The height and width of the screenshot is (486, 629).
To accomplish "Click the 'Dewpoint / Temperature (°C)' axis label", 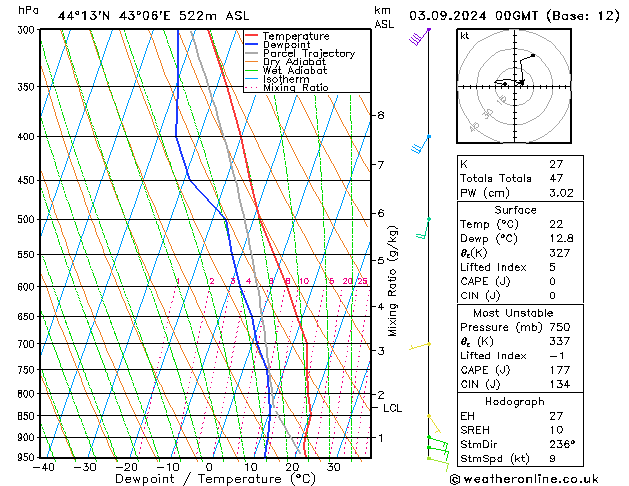I will [x=215, y=479].
